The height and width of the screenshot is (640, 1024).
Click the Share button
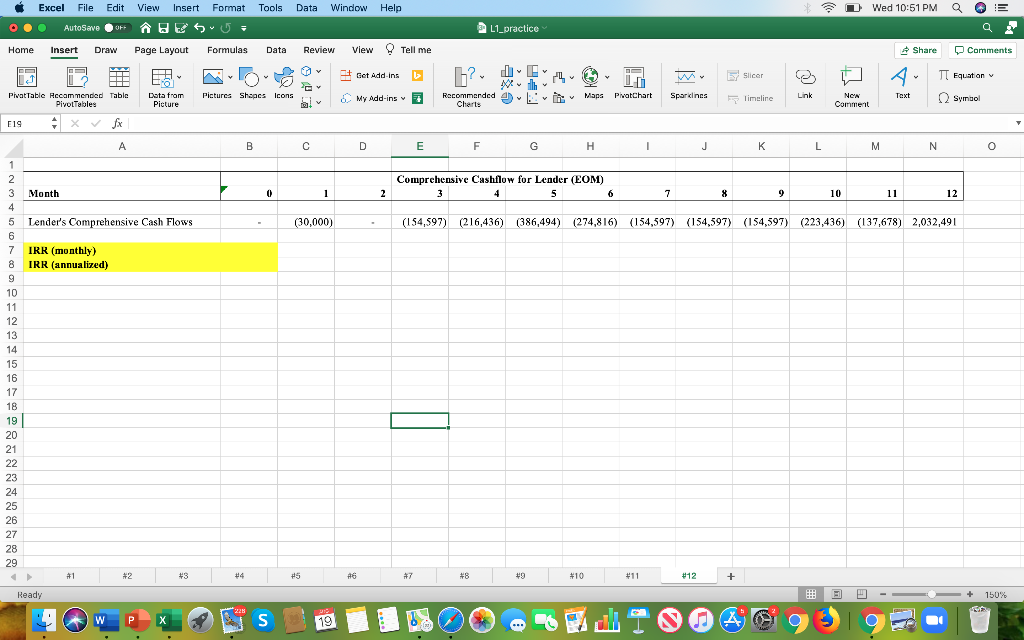tap(917, 49)
